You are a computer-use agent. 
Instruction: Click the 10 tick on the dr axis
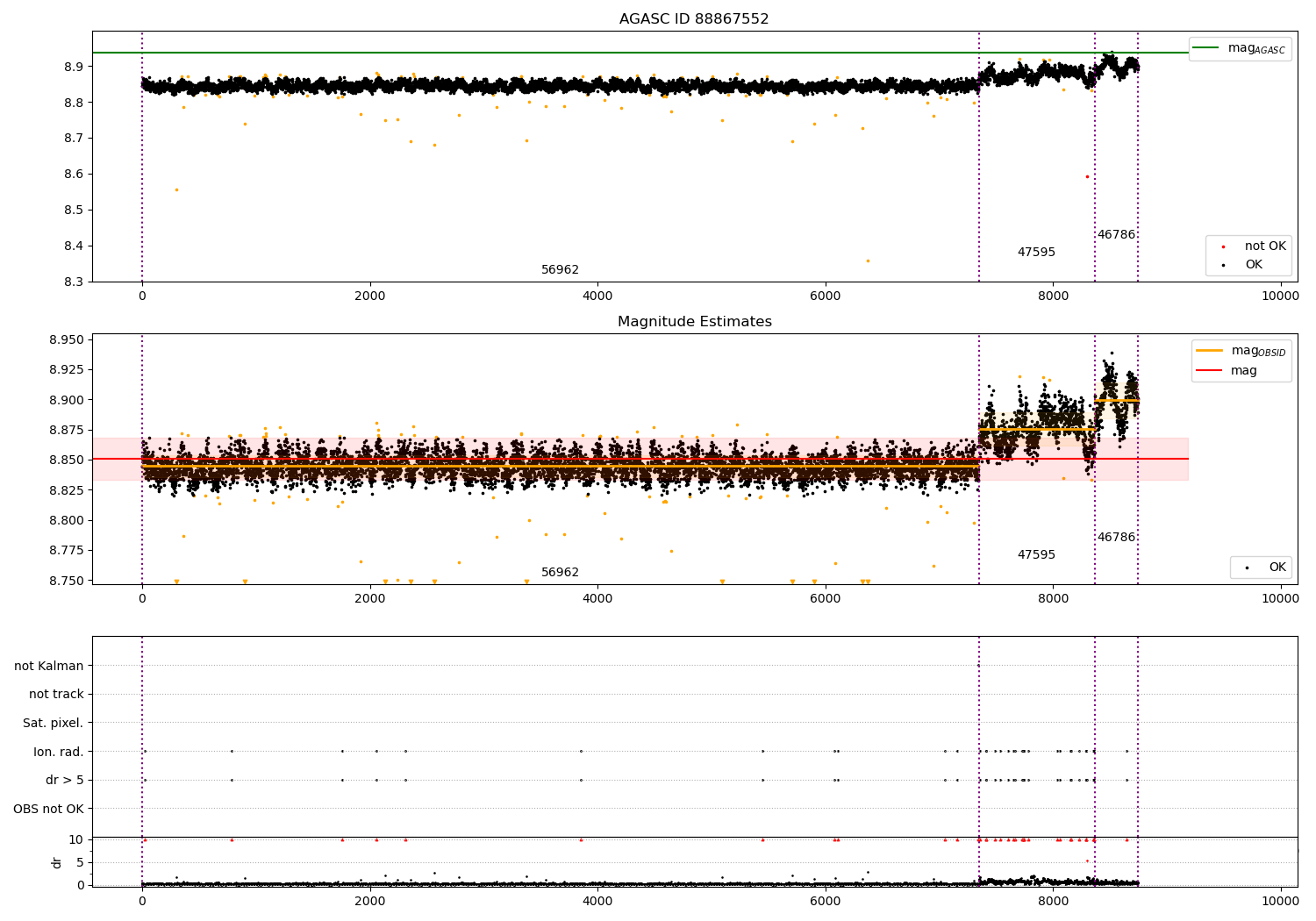click(x=76, y=839)
